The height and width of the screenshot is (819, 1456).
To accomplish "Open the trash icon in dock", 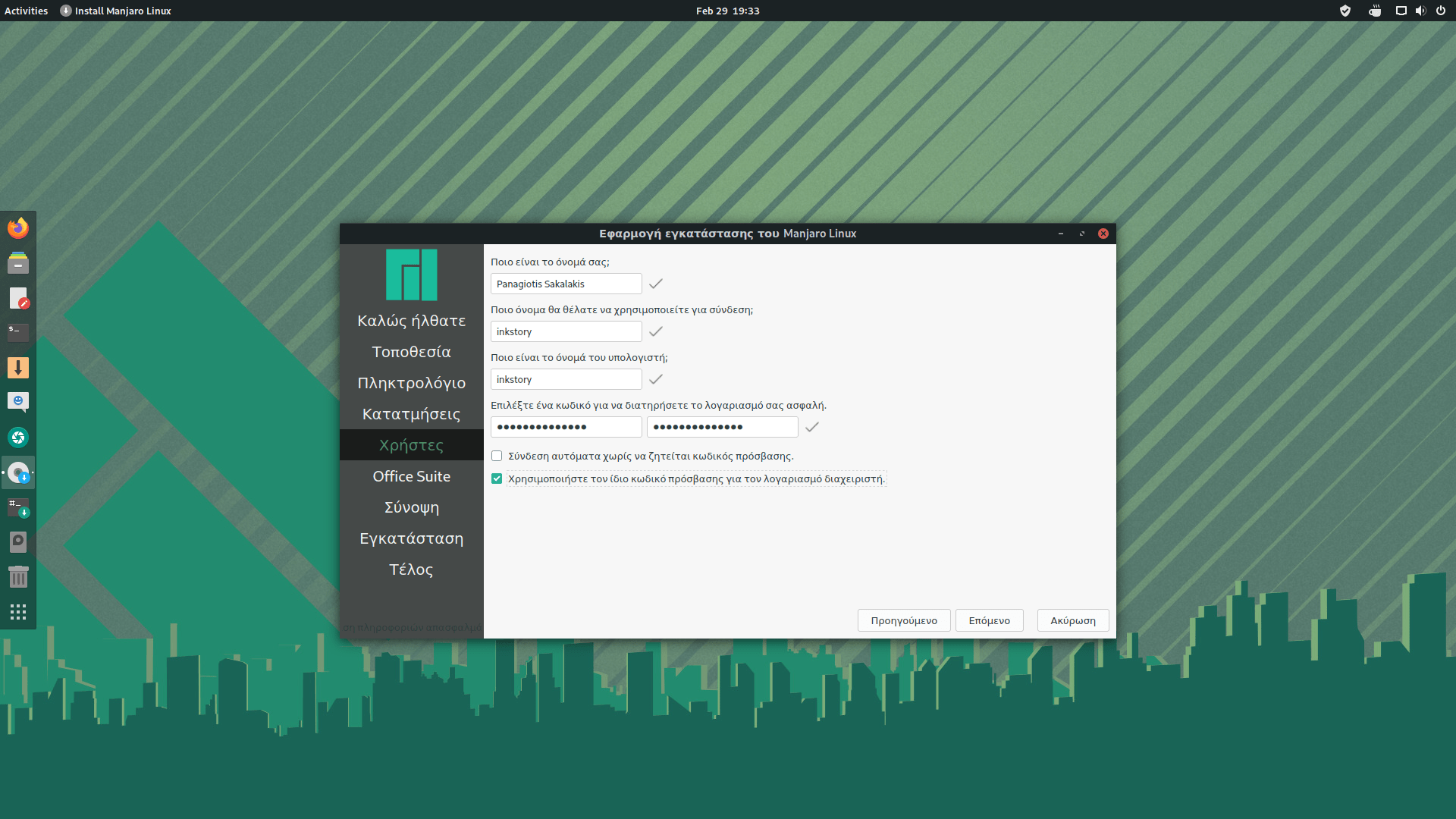I will point(18,577).
